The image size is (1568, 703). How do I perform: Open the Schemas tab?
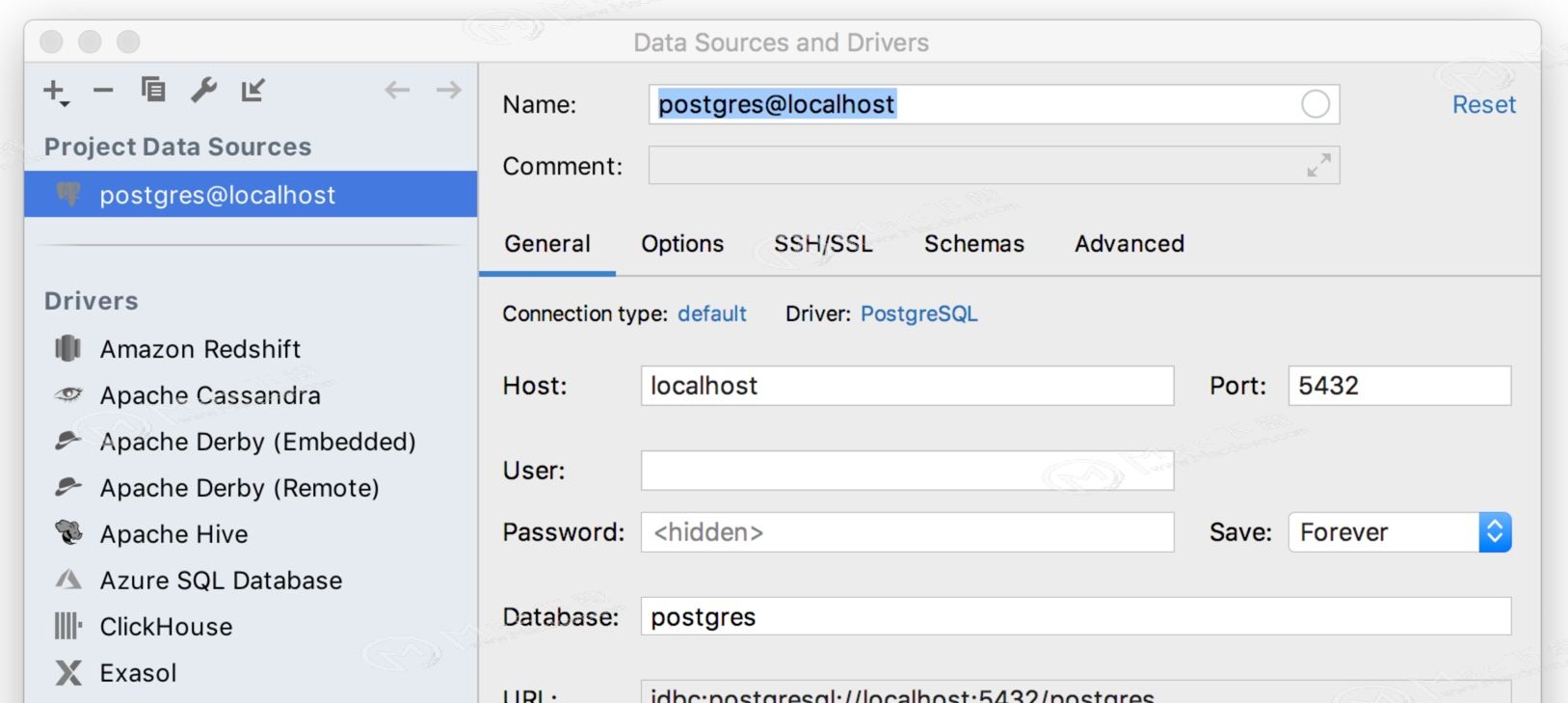974,243
